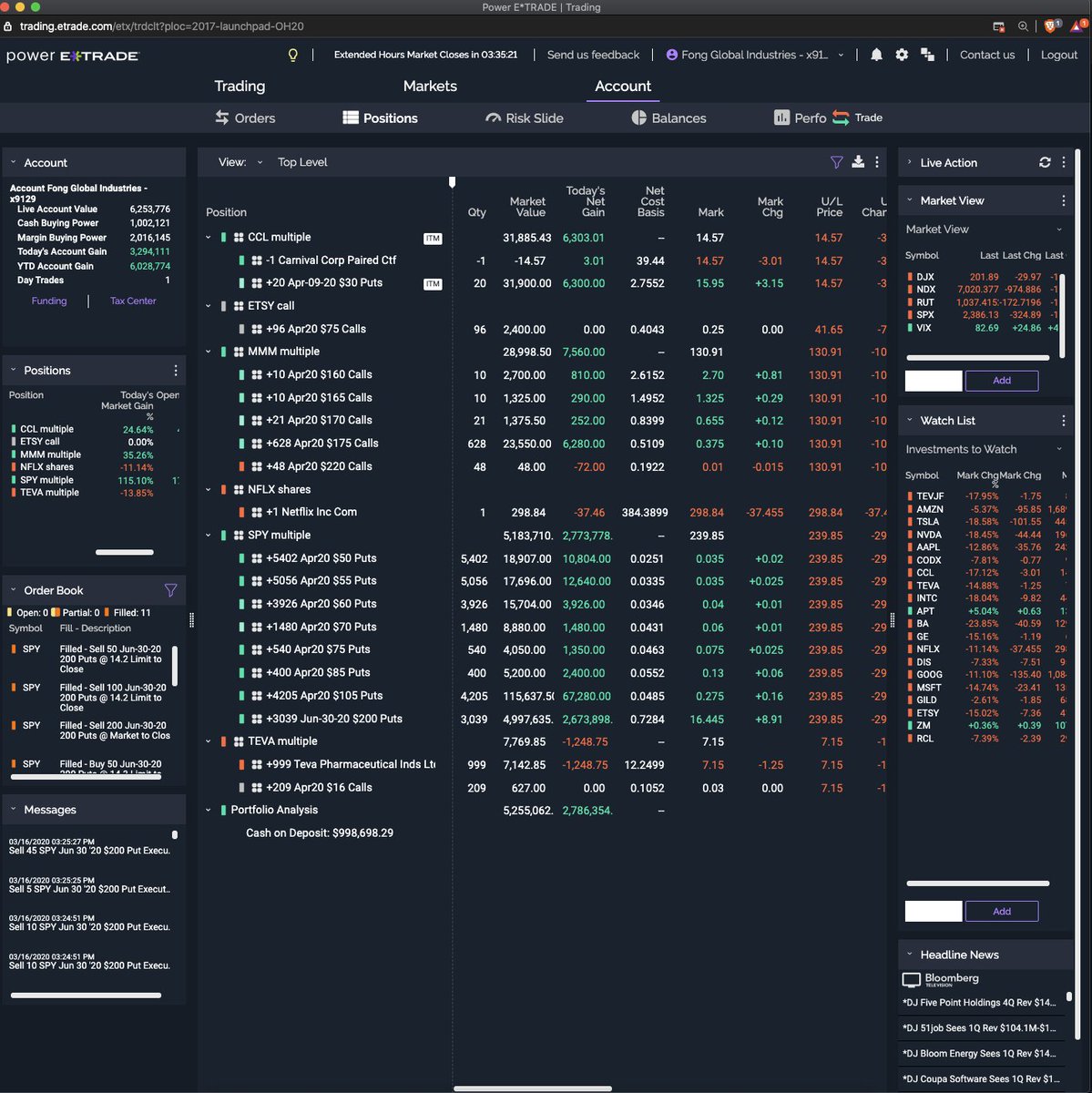Click the Order Book filter funnel
This screenshot has width=1092, height=1093.
tap(170, 590)
